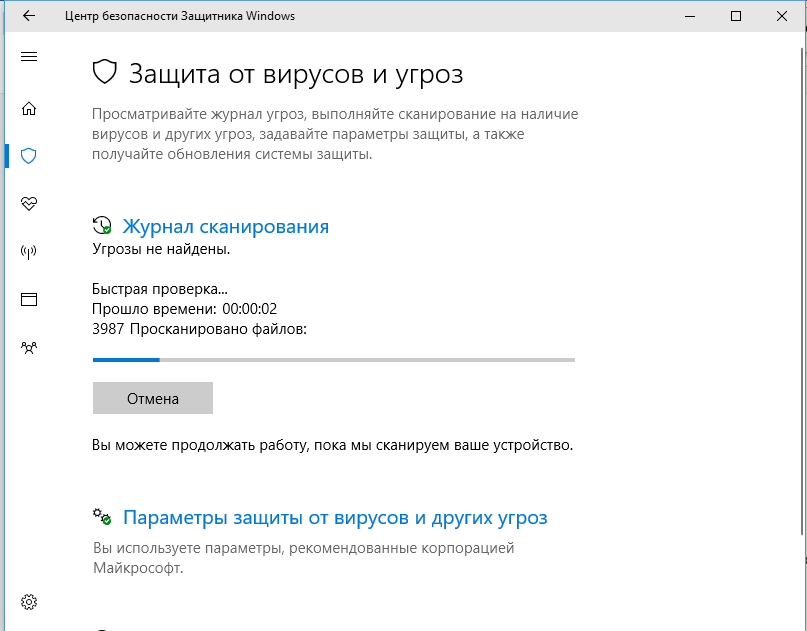The image size is (807, 631).
Task: Click the protection settings gears icon
Action: click(102, 516)
